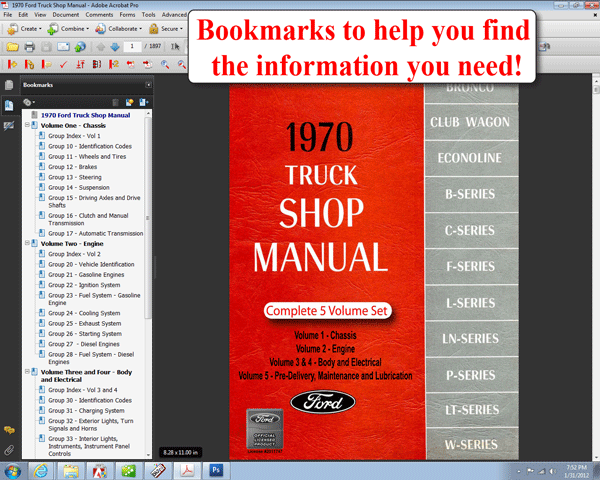600x480 pixels.
Task: Click the first magnifier search icon
Action: [x=165, y=64]
